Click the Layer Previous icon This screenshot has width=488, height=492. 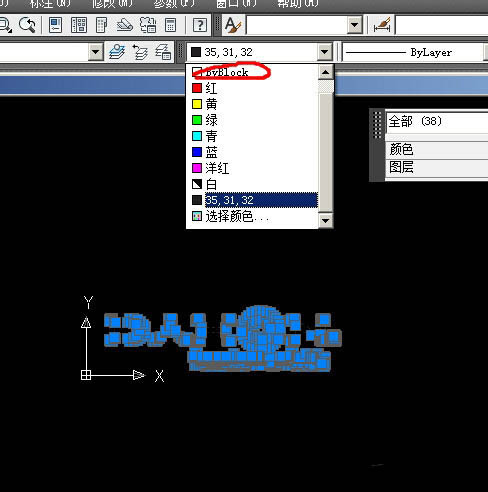140,52
